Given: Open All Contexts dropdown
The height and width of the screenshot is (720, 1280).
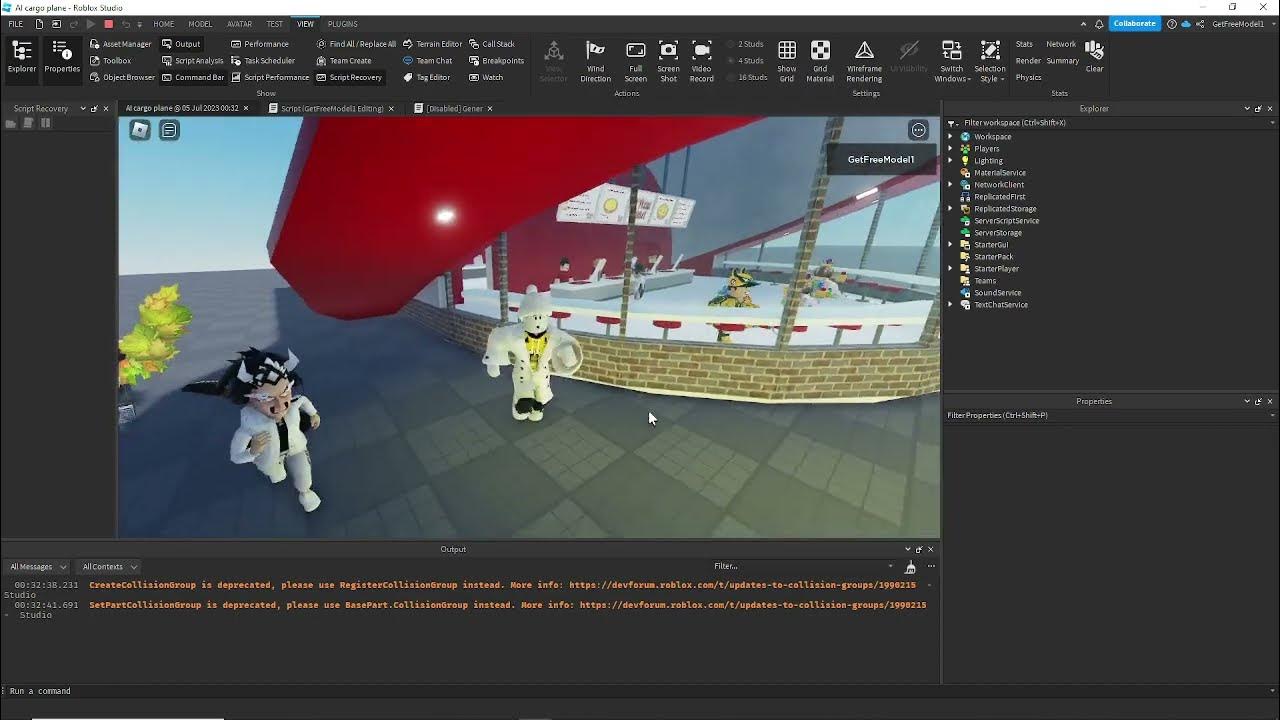Looking at the screenshot, I should pyautogui.click(x=109, y=567).
